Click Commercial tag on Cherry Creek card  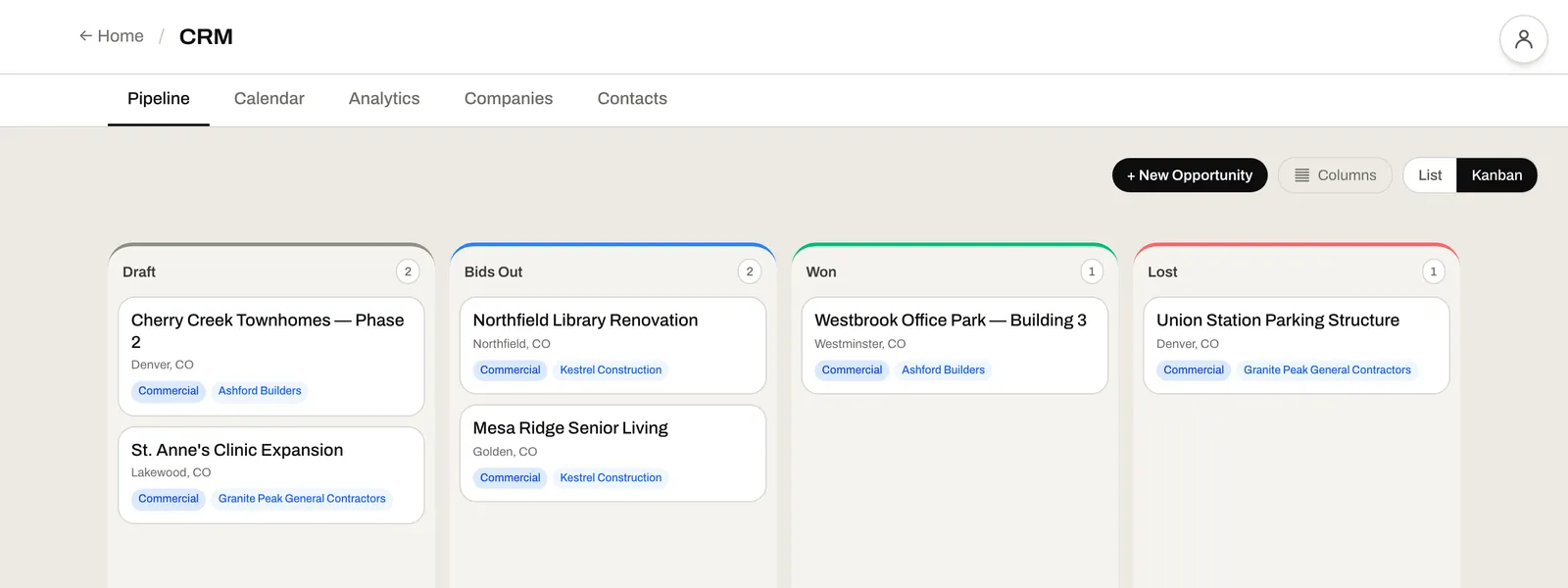pos(169,391)
